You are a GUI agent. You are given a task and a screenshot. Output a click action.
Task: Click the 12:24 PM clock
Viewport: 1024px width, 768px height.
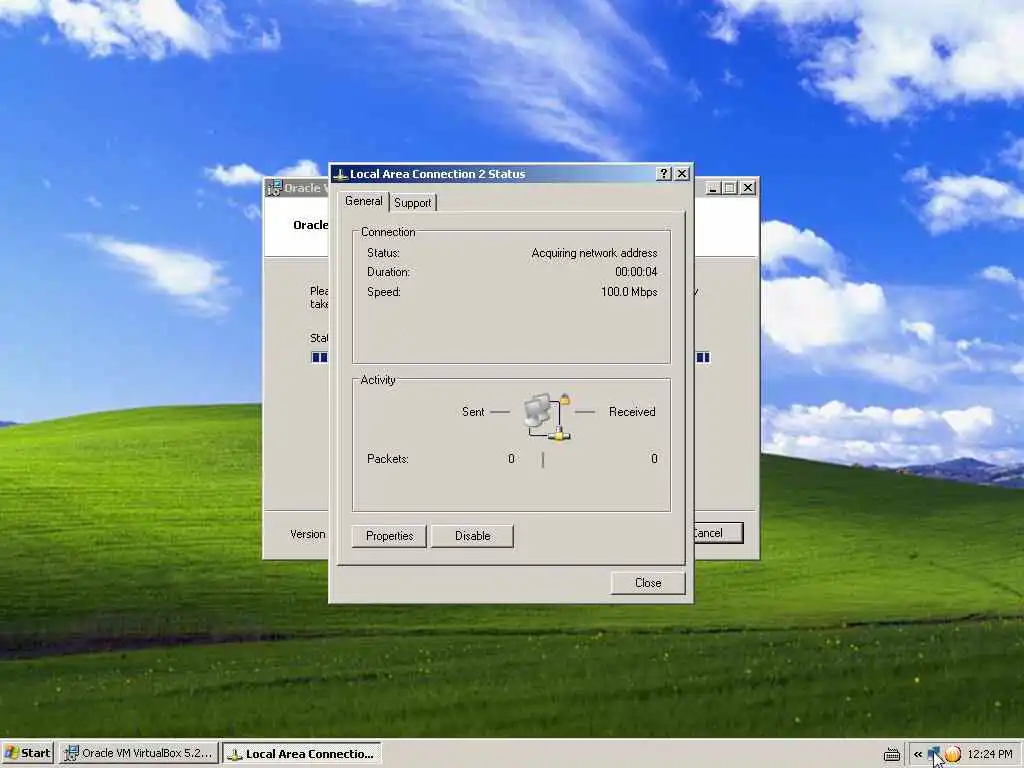coord(989,754)
